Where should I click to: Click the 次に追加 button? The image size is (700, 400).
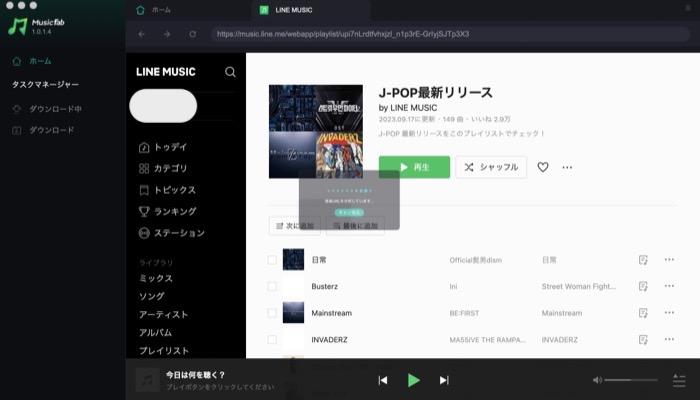(295, 226)
